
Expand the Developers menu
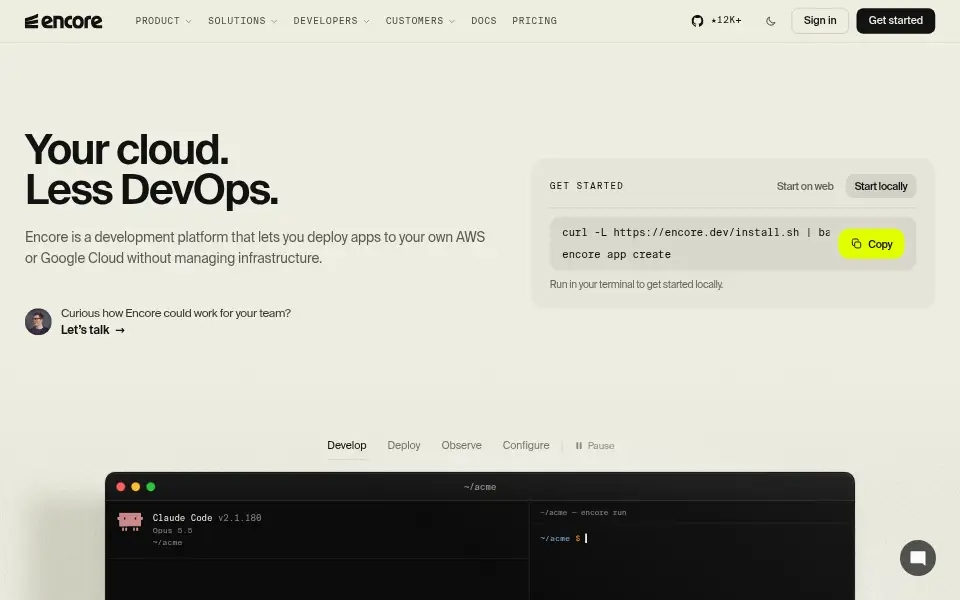point(331,21)
